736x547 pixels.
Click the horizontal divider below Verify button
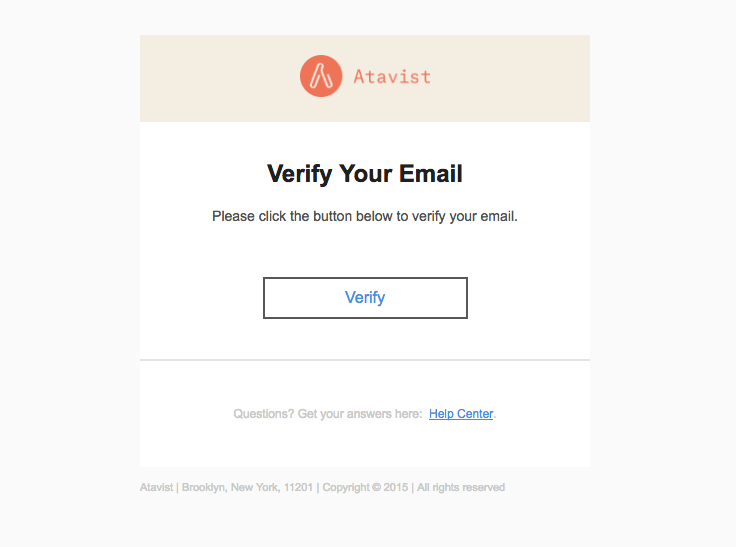[365, 359]
